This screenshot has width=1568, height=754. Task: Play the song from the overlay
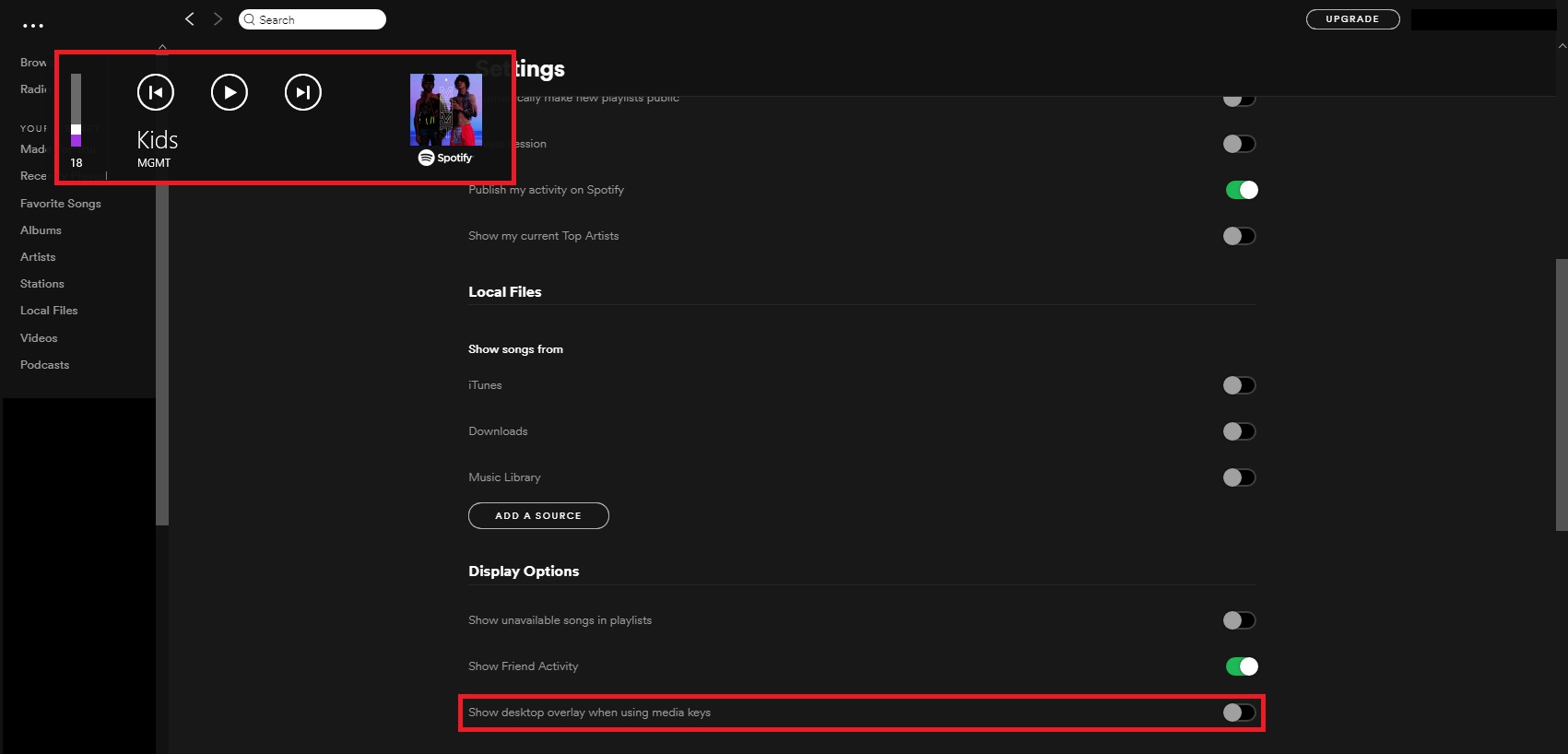point(230,92)
